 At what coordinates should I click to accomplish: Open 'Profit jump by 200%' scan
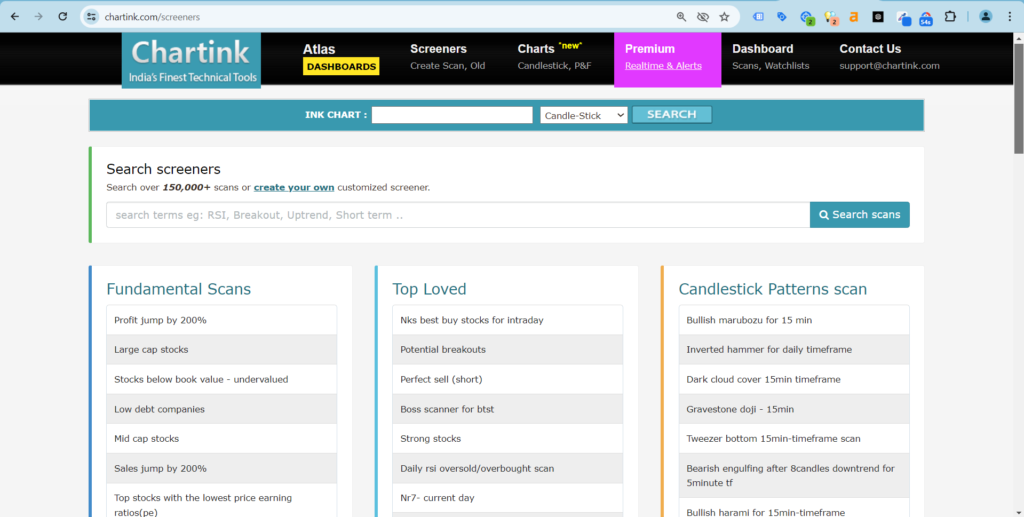point(221,320)
